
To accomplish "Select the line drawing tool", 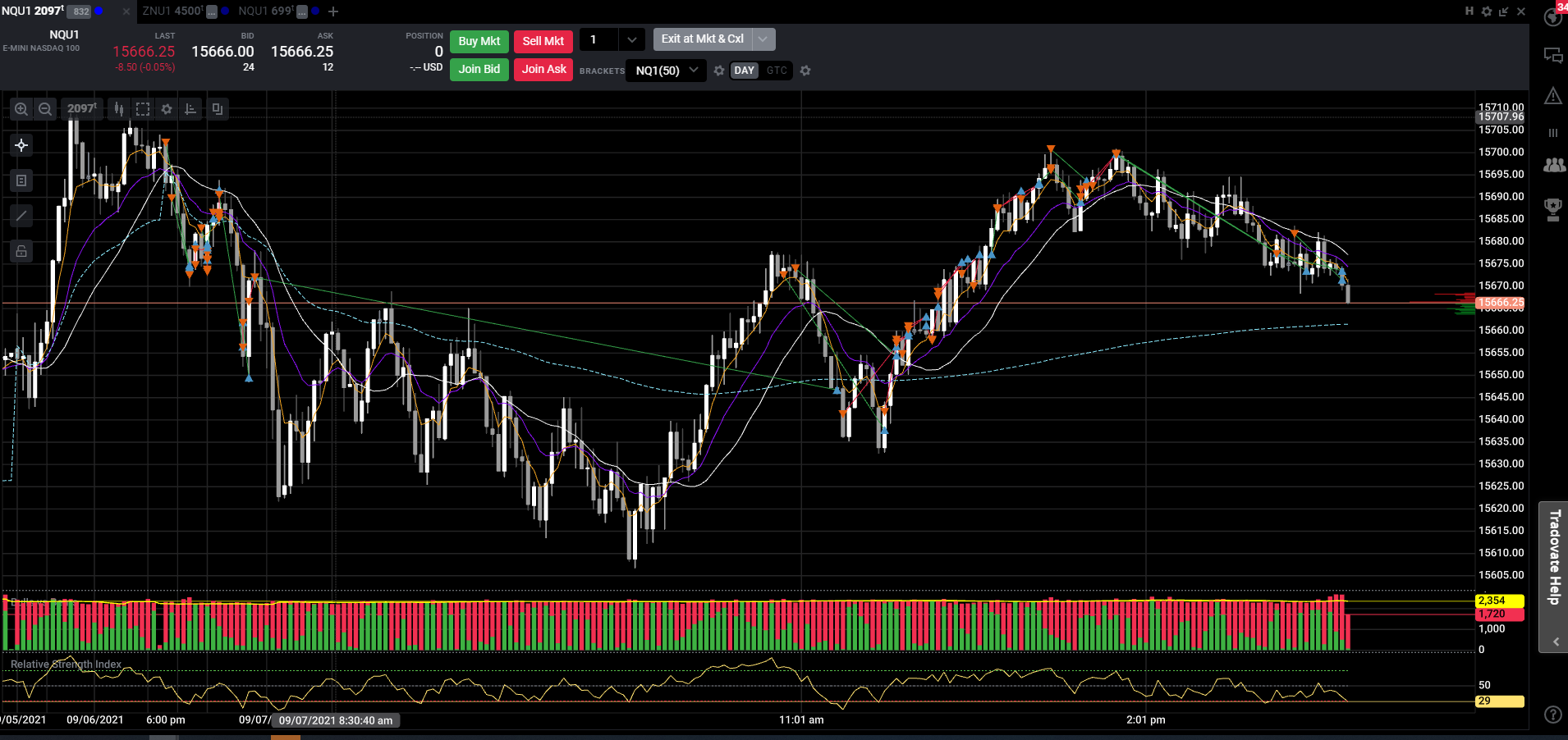I will (x=21, y=216).
